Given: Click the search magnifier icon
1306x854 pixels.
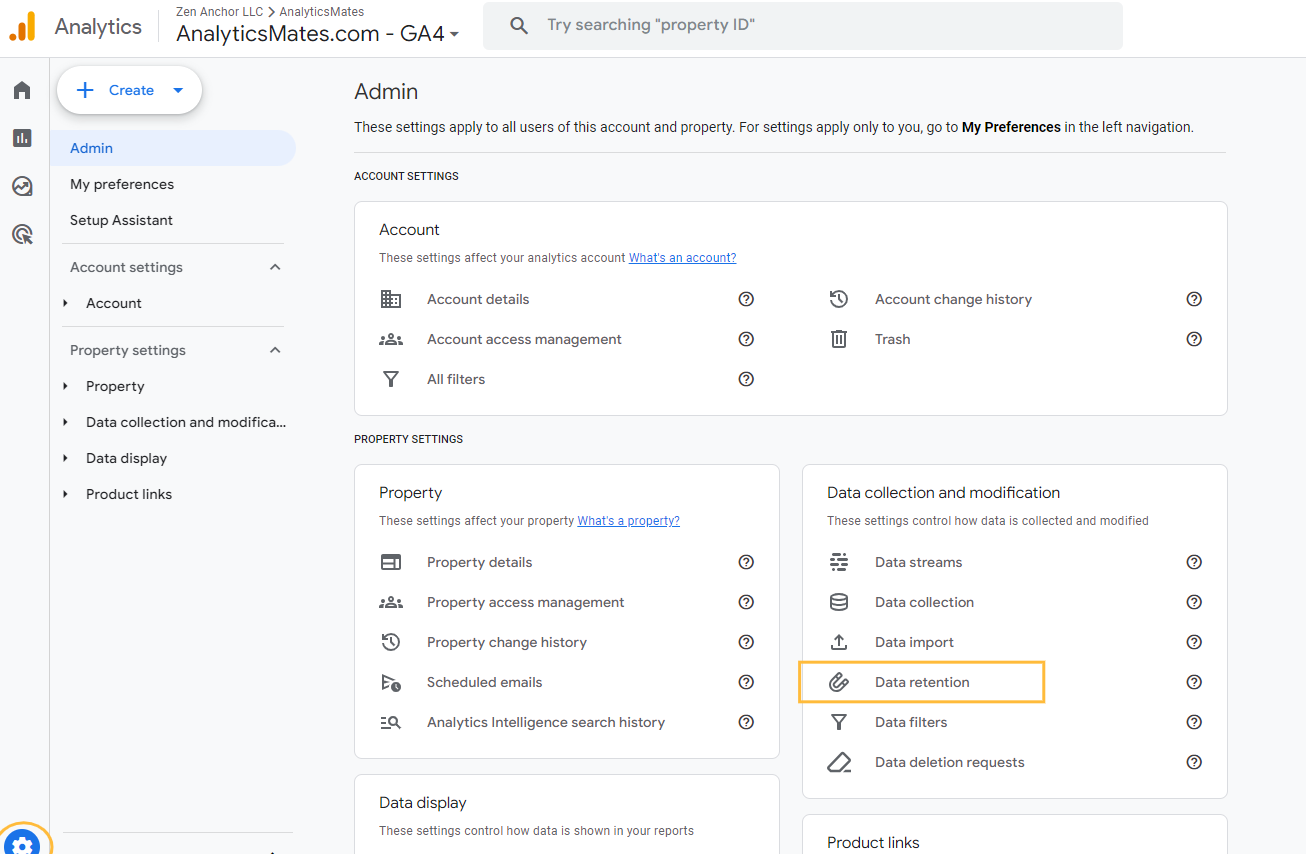Looking at the screenshot, I should click(519, 25).
